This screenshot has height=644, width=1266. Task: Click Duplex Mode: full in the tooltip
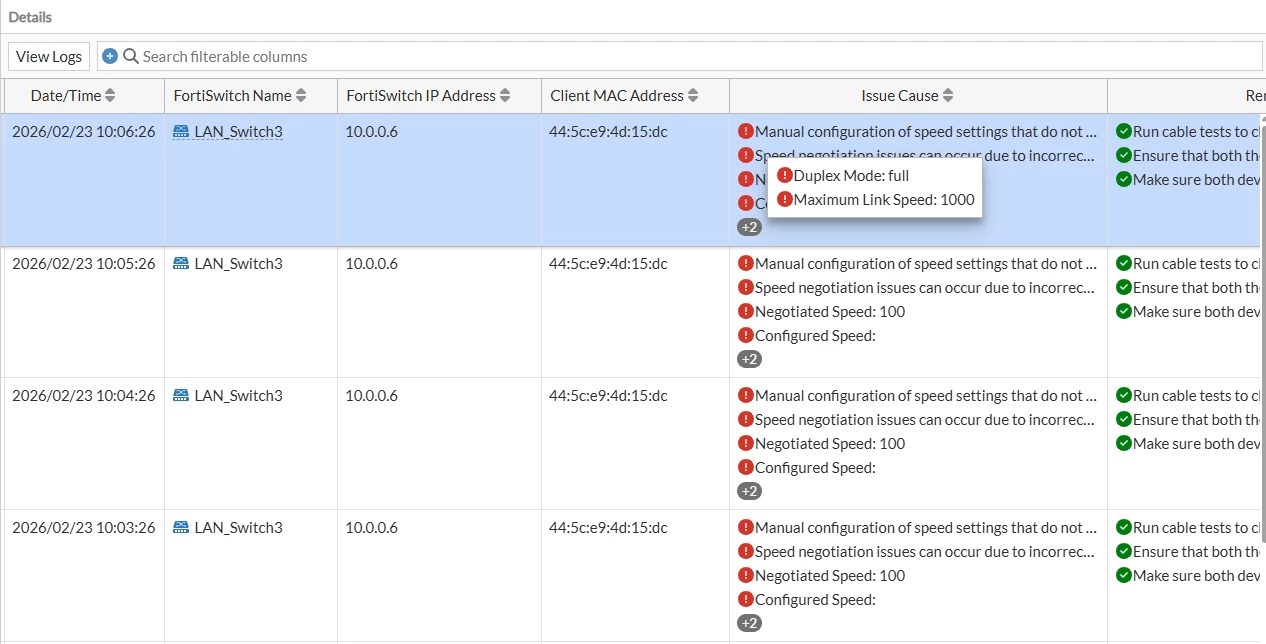(x=851, y=175)
